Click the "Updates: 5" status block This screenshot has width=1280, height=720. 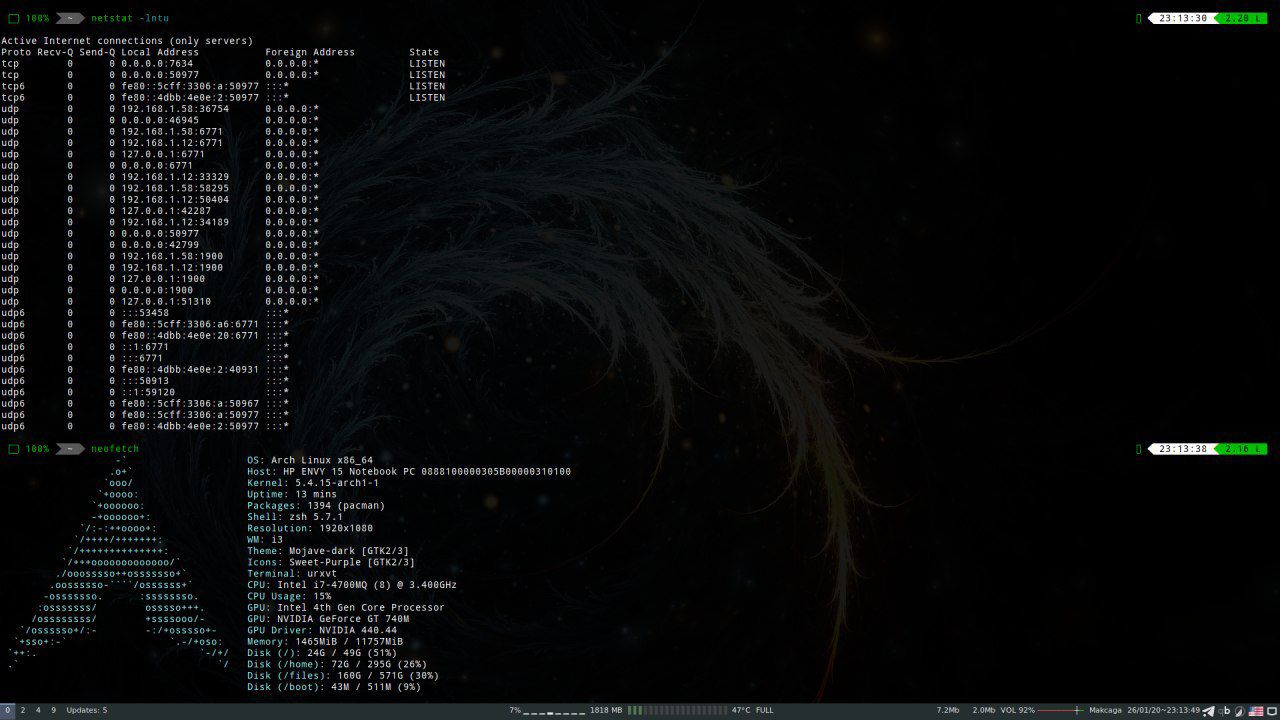coord(87,710)
